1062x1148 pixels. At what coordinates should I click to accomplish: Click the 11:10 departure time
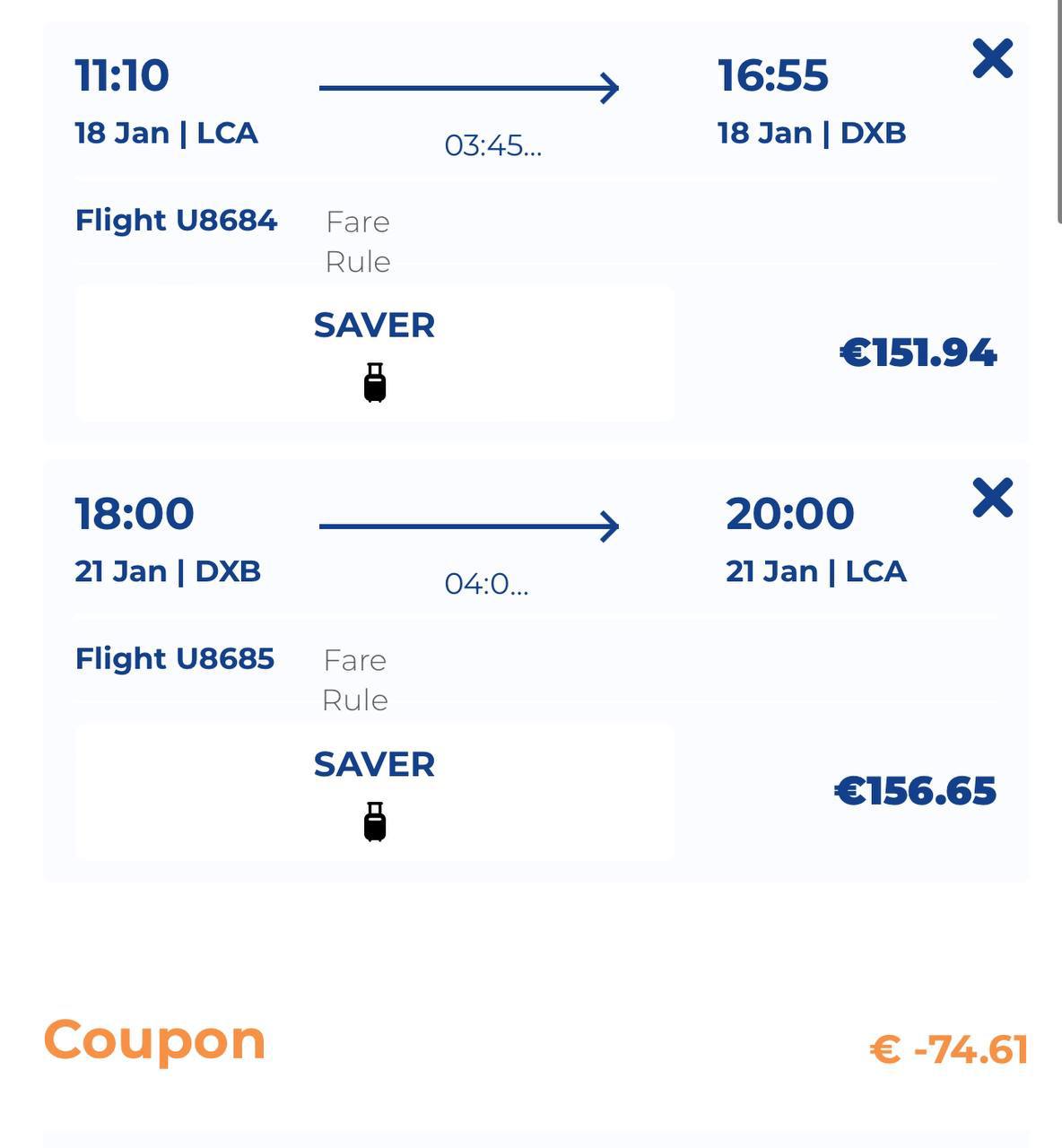122,75
